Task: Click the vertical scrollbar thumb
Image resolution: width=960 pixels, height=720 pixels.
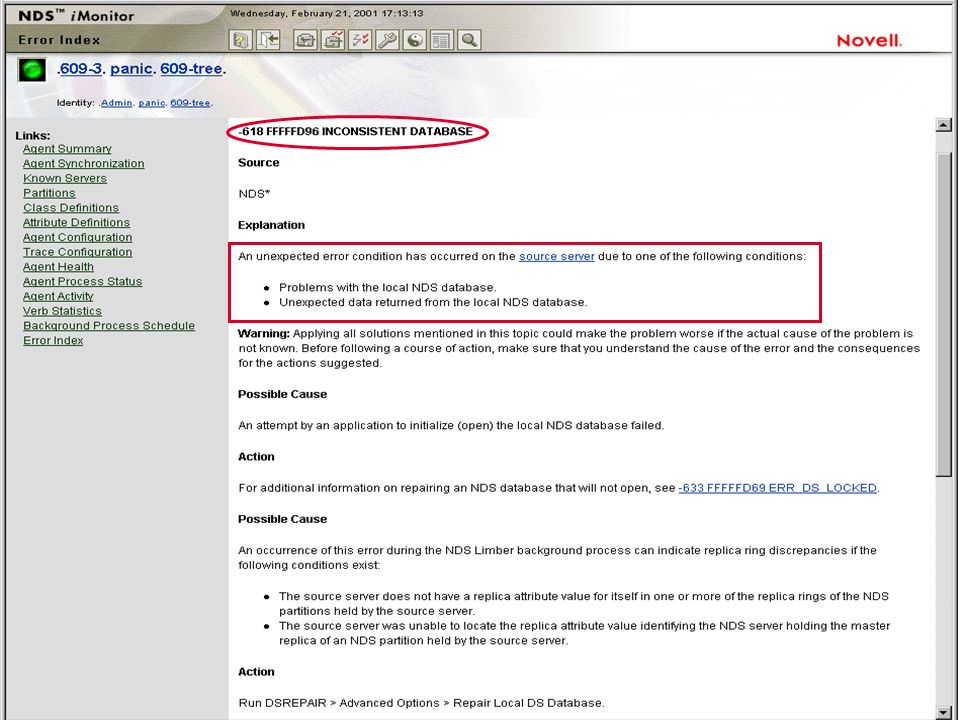Action: pyautogui.click(x=943, y=315)
